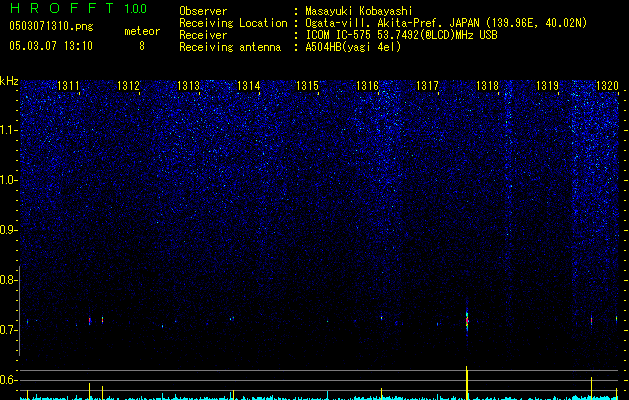The width and height of the screenshot is (629, 400).
Task: Click the Observer field label
Action: click(x=203, y=11)
